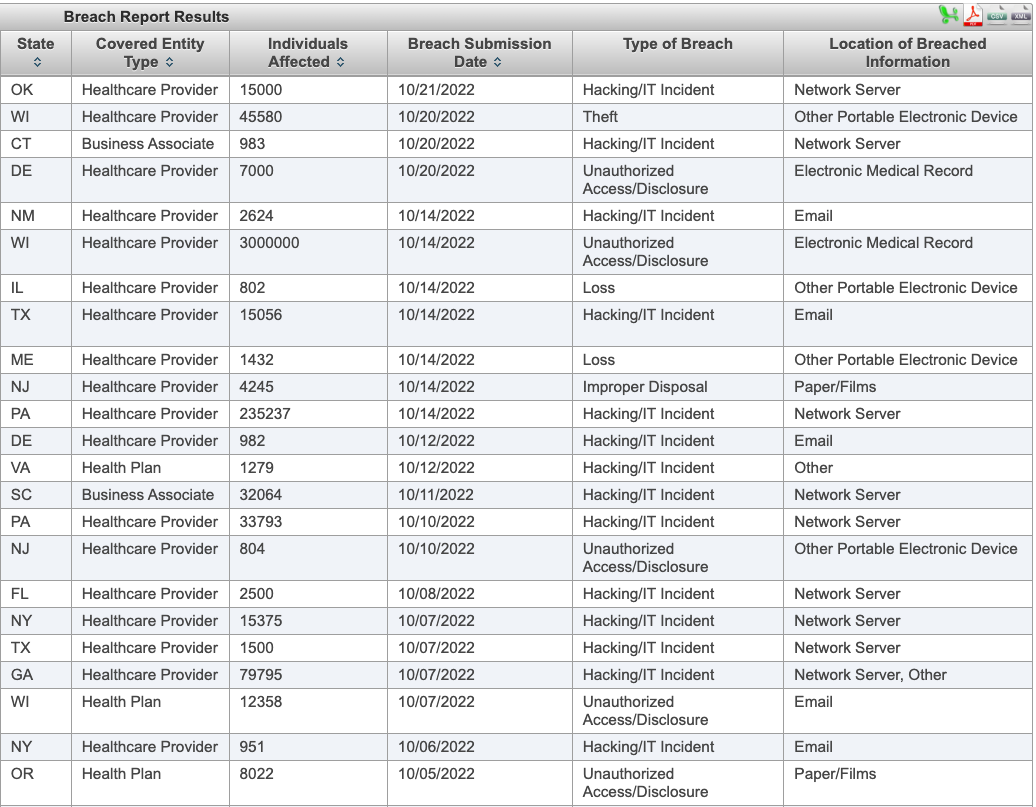Select the 2624 individuals affected cell
Viewport: 1036px width, 807px height.
point(309,216)
